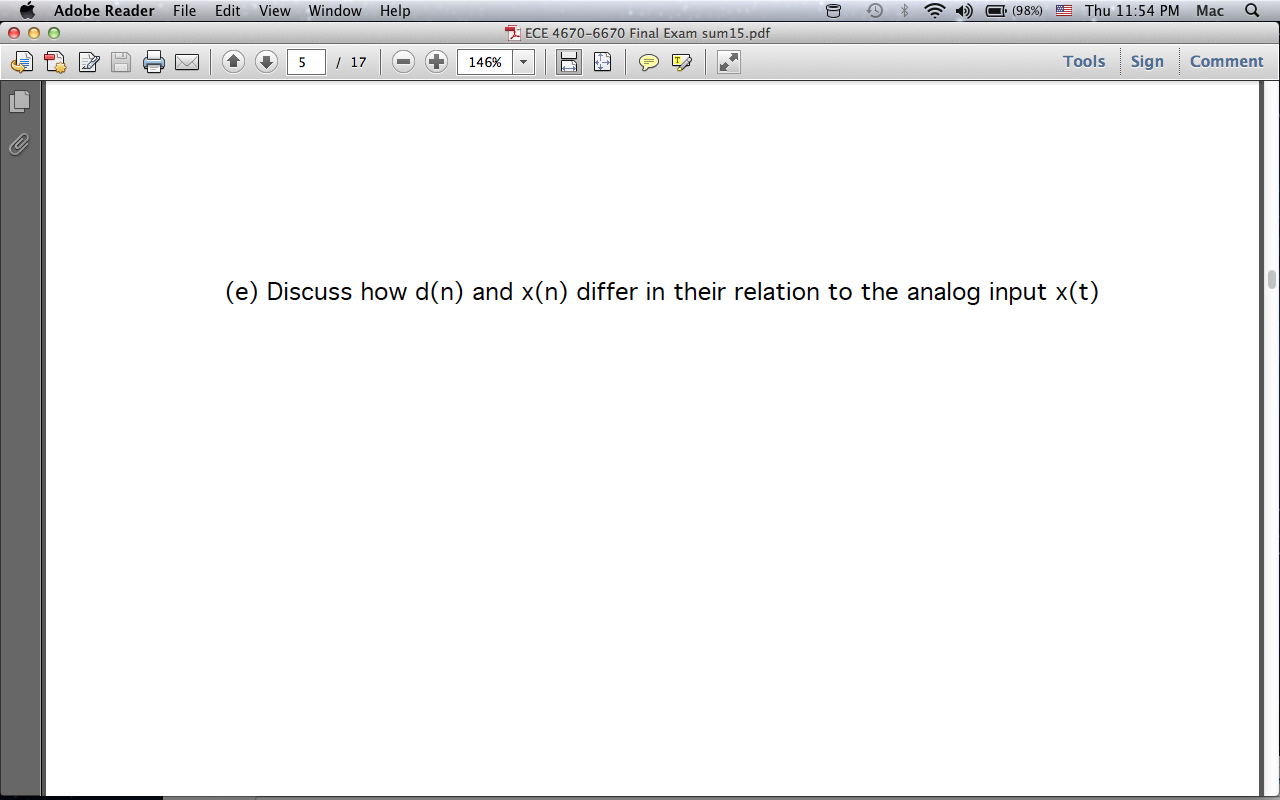Click the PDF document icon in title bar
This screenshot has width=1280, height=800.
[x=514, y=33]
